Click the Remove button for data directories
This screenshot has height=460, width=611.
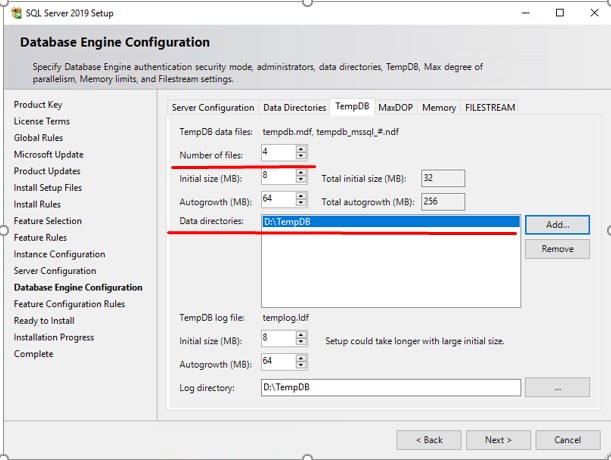coord(557,249)
